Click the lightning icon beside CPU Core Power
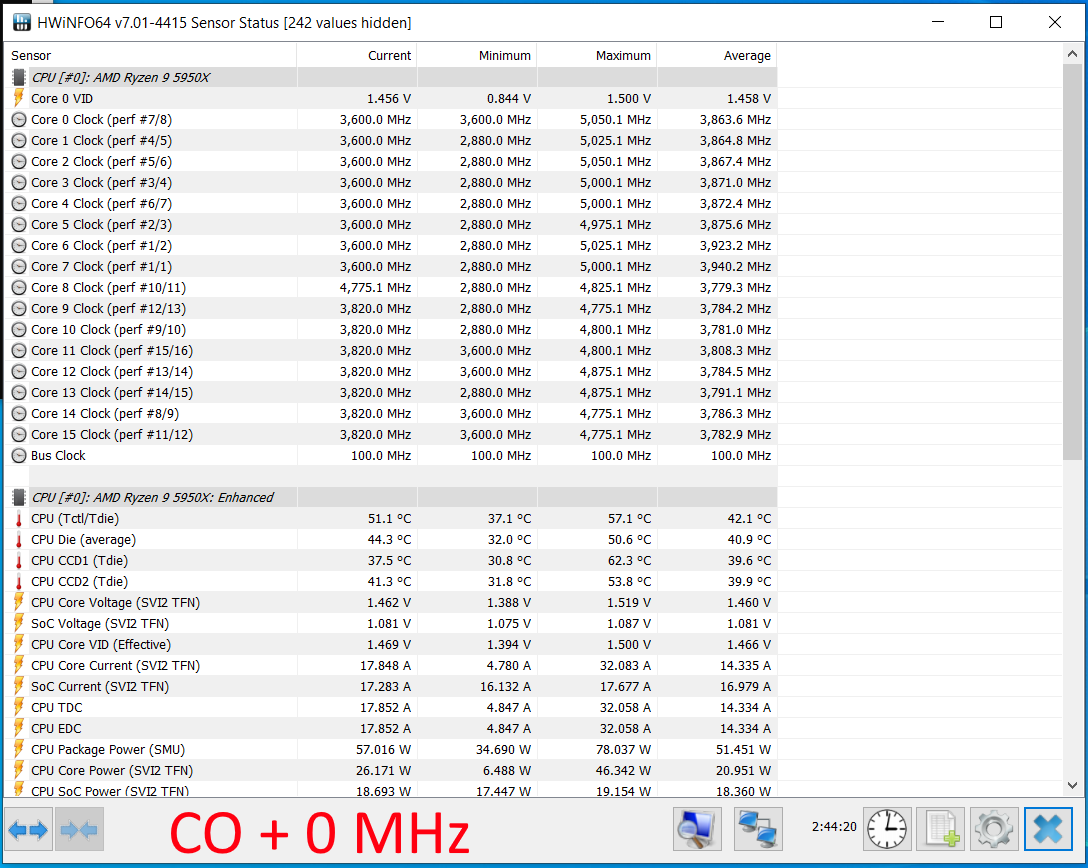This screenshot has height=868, width=1088. (19, 770)
